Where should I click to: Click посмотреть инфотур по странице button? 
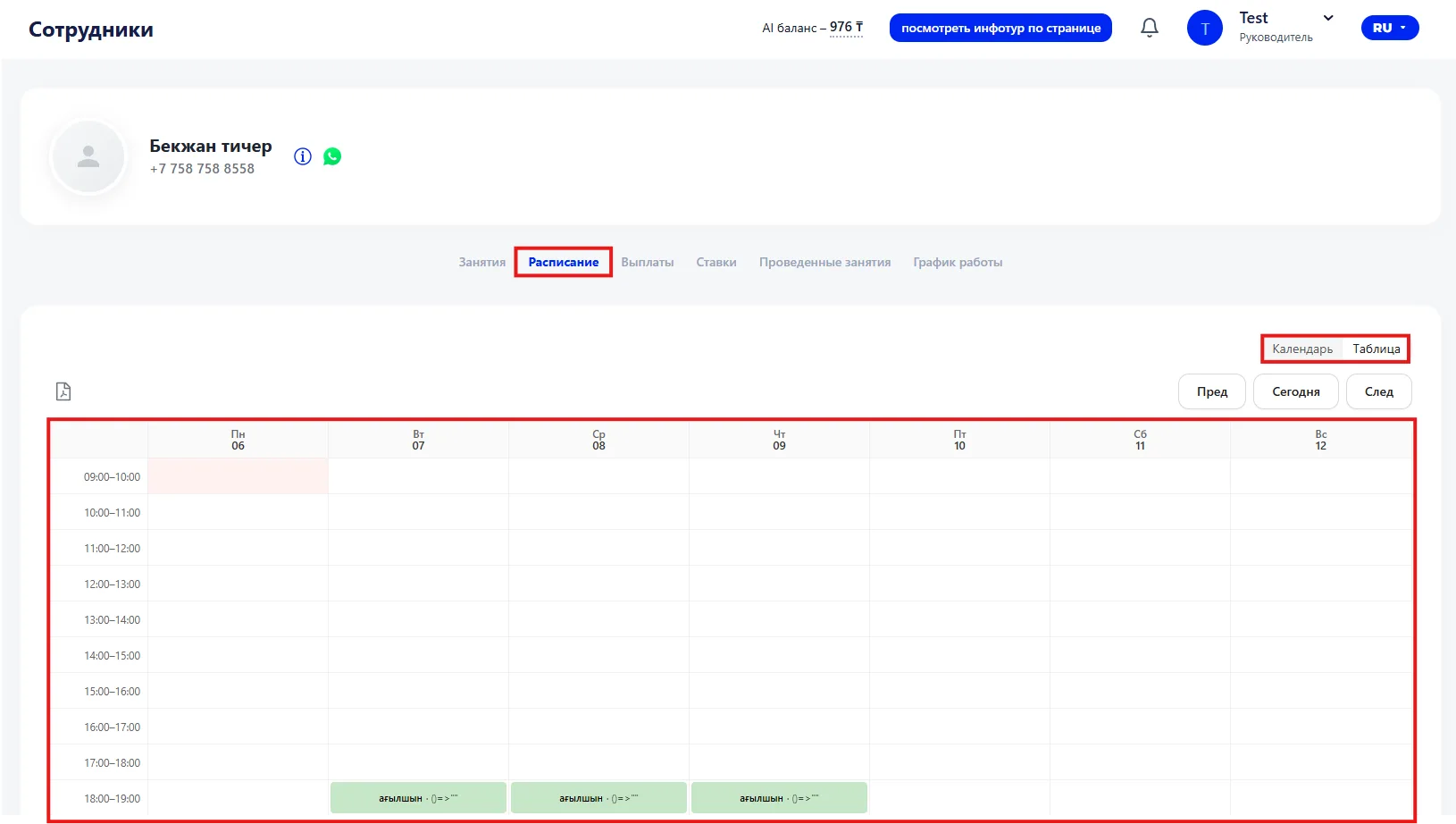click(1000, 28)
